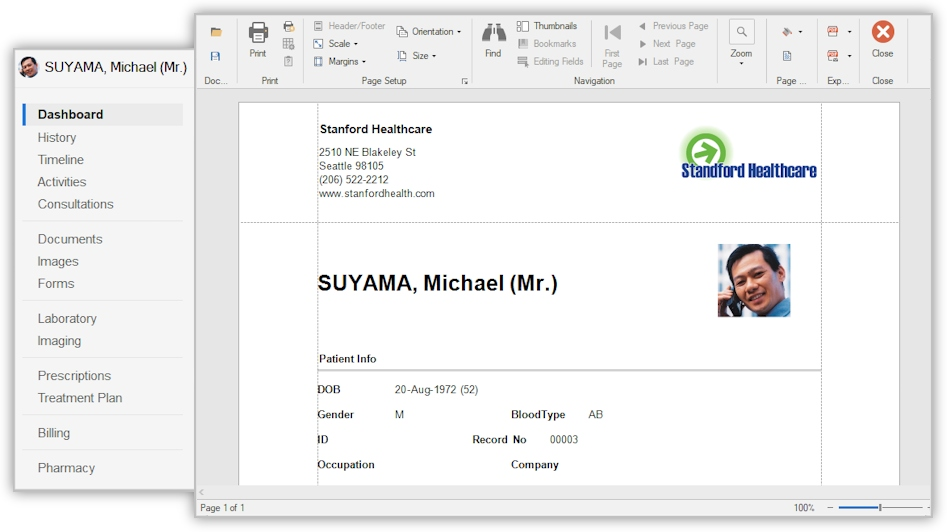Click the report title SUYAMA, Michael (Mr.)

point(437,283)
